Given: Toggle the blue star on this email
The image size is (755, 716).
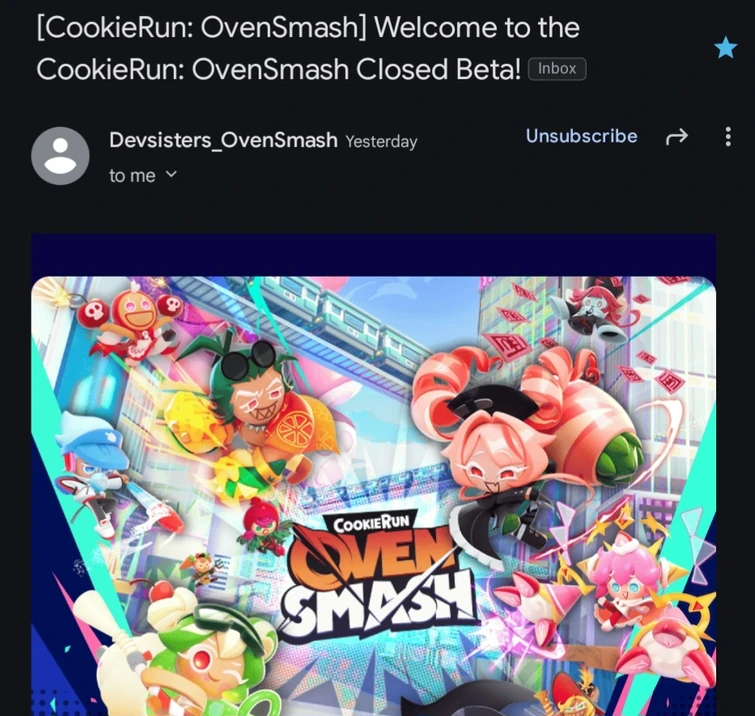Looking at the screenshot, I should (726, 48).
